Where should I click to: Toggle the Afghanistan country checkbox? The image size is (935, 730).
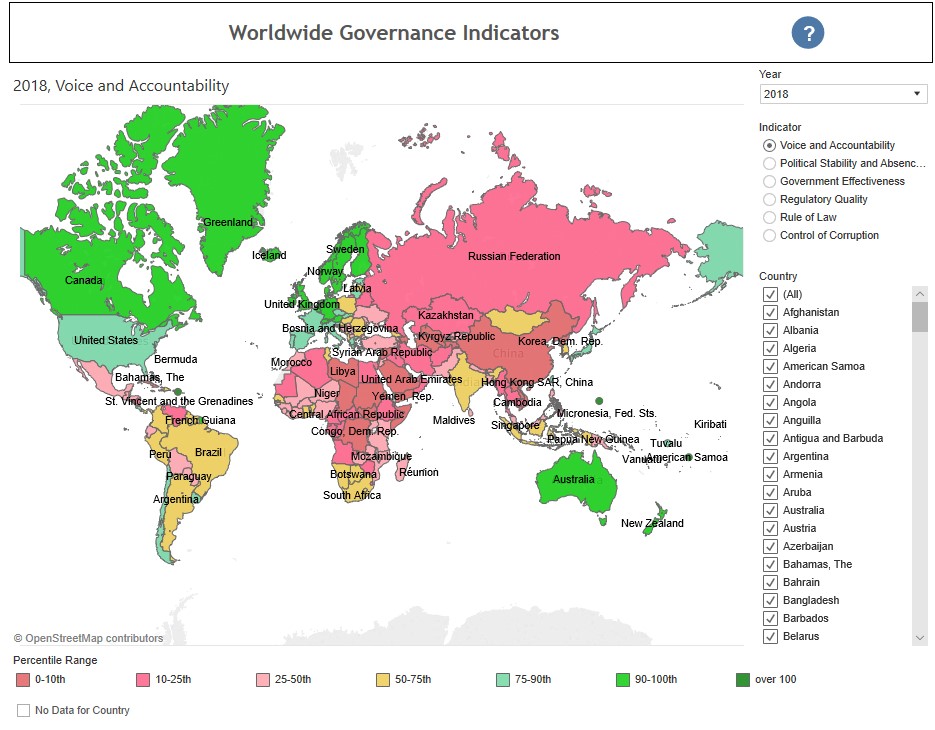pyautogui.click(x=770, y=312)
